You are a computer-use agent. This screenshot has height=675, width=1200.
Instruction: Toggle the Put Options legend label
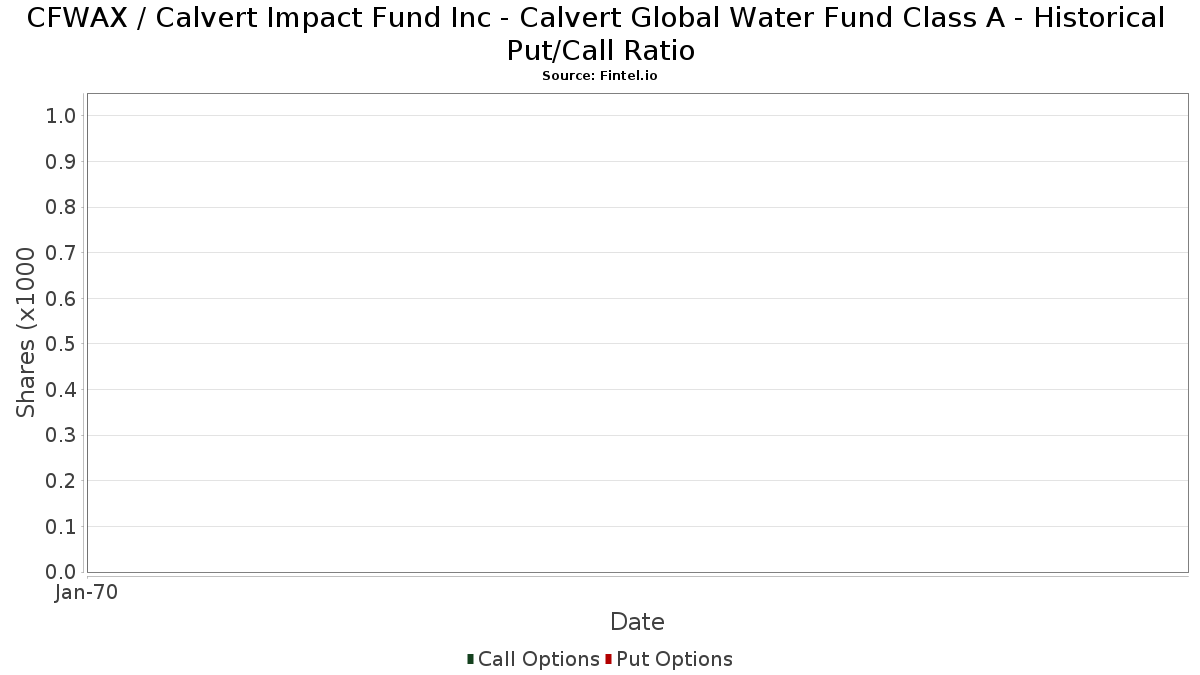[674, 659]
